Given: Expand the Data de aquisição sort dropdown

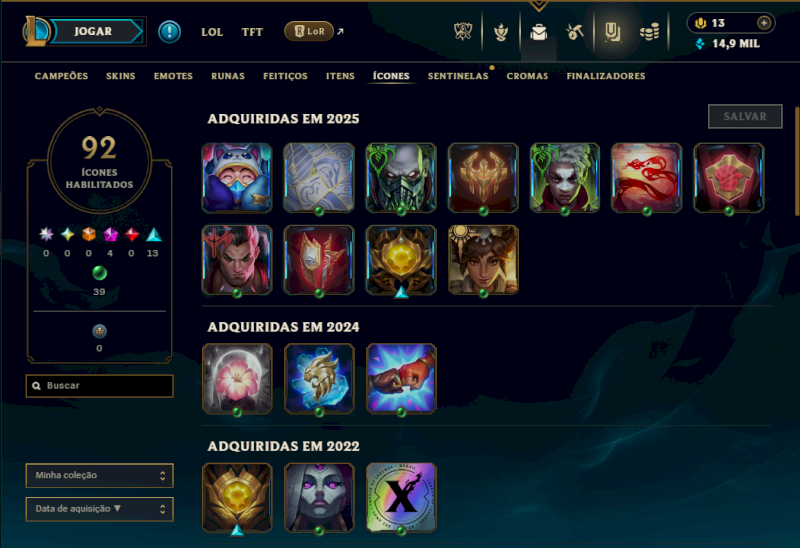Looking at the screenshot, I should click(99, 509).
